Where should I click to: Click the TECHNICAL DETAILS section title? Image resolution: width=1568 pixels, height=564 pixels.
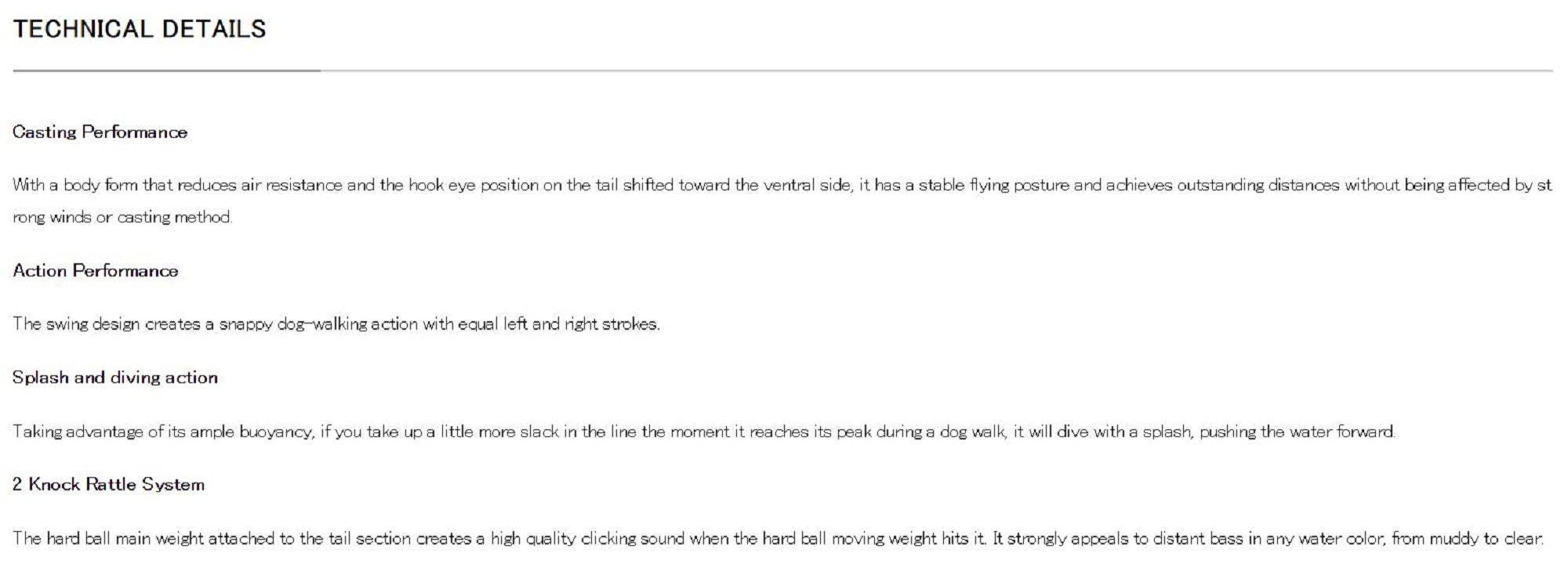point(140,29)
